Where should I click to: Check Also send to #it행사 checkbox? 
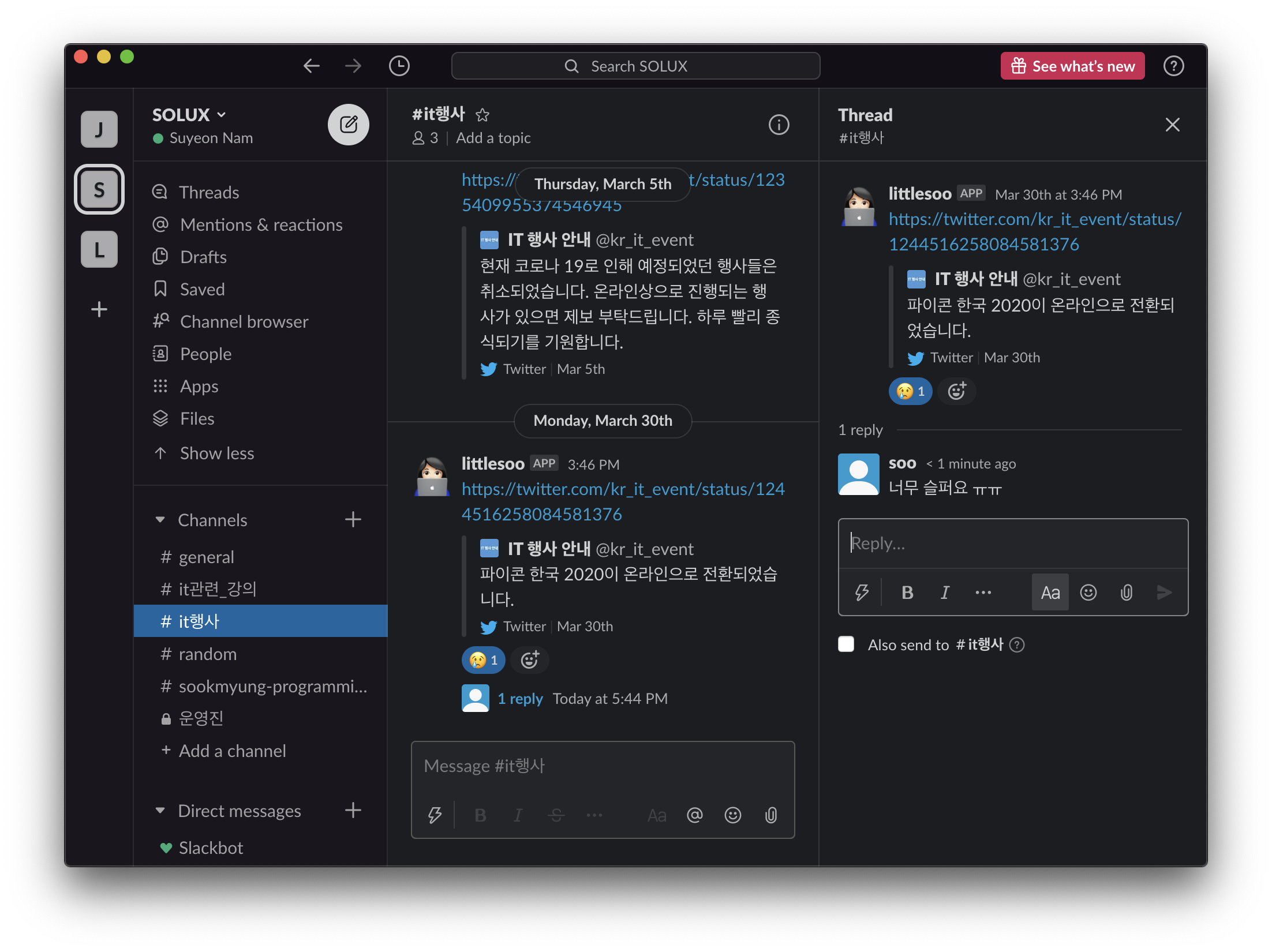coord(846,644)
